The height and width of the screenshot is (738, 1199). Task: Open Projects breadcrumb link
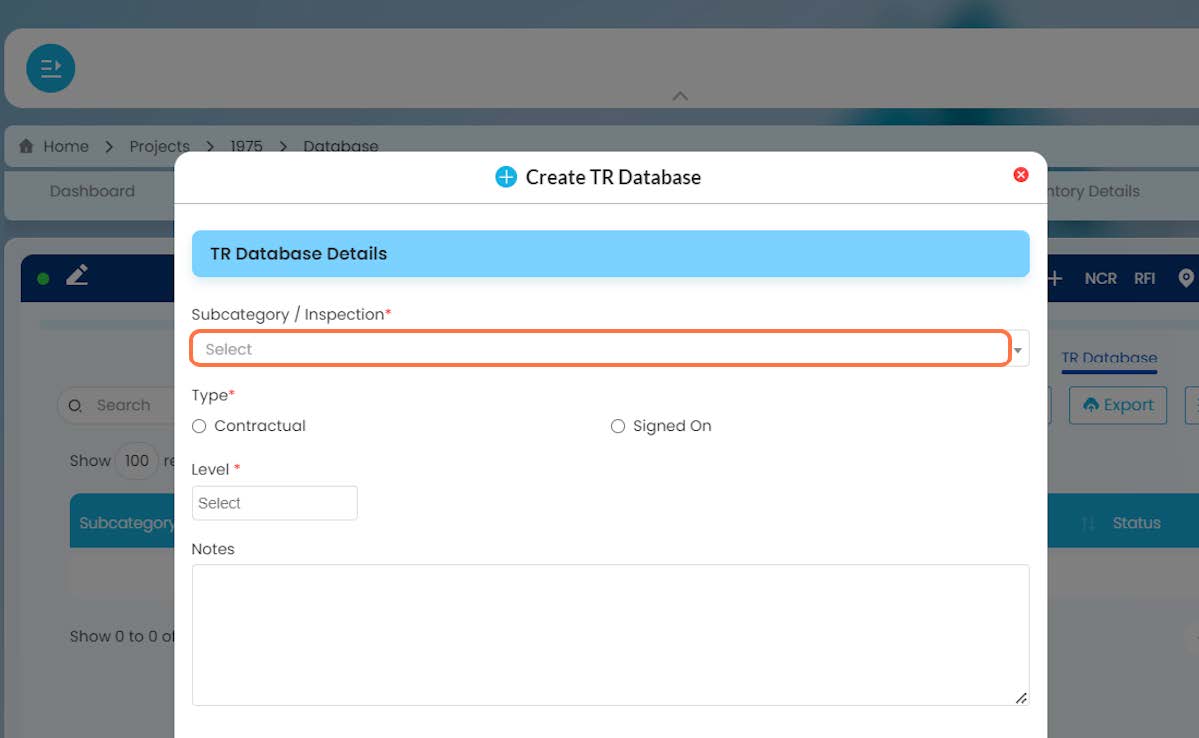click(159, 146)
